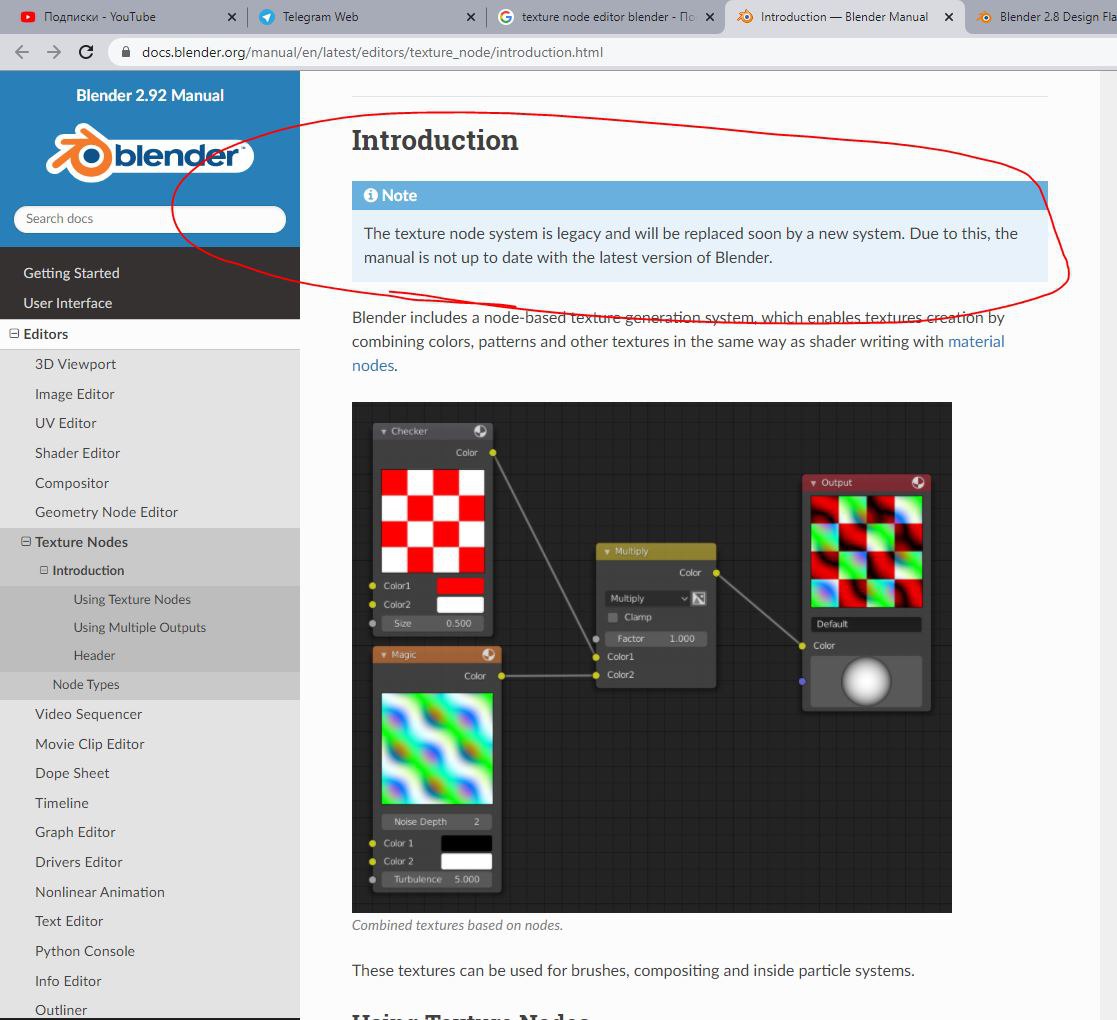Close the Подписки - YouTube tab
This screenshot has height=1020, width=1117.
tap(232, 17)
